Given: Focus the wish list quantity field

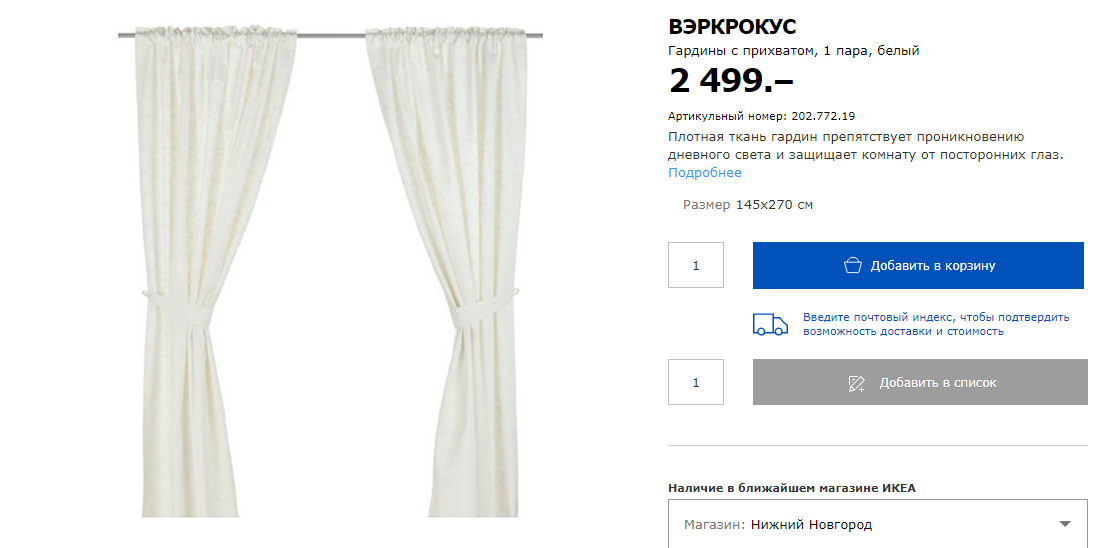Looking at the screenshot, I should pyautogui.click(x=696, y=382).
